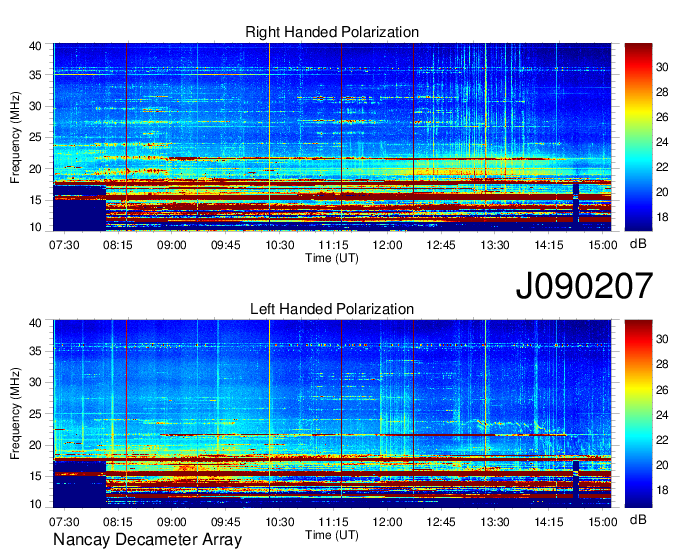Click the 40 MHz tick of Left Handed plot
The width and height of the screenshot is (680, 552).
coord(35,323)
